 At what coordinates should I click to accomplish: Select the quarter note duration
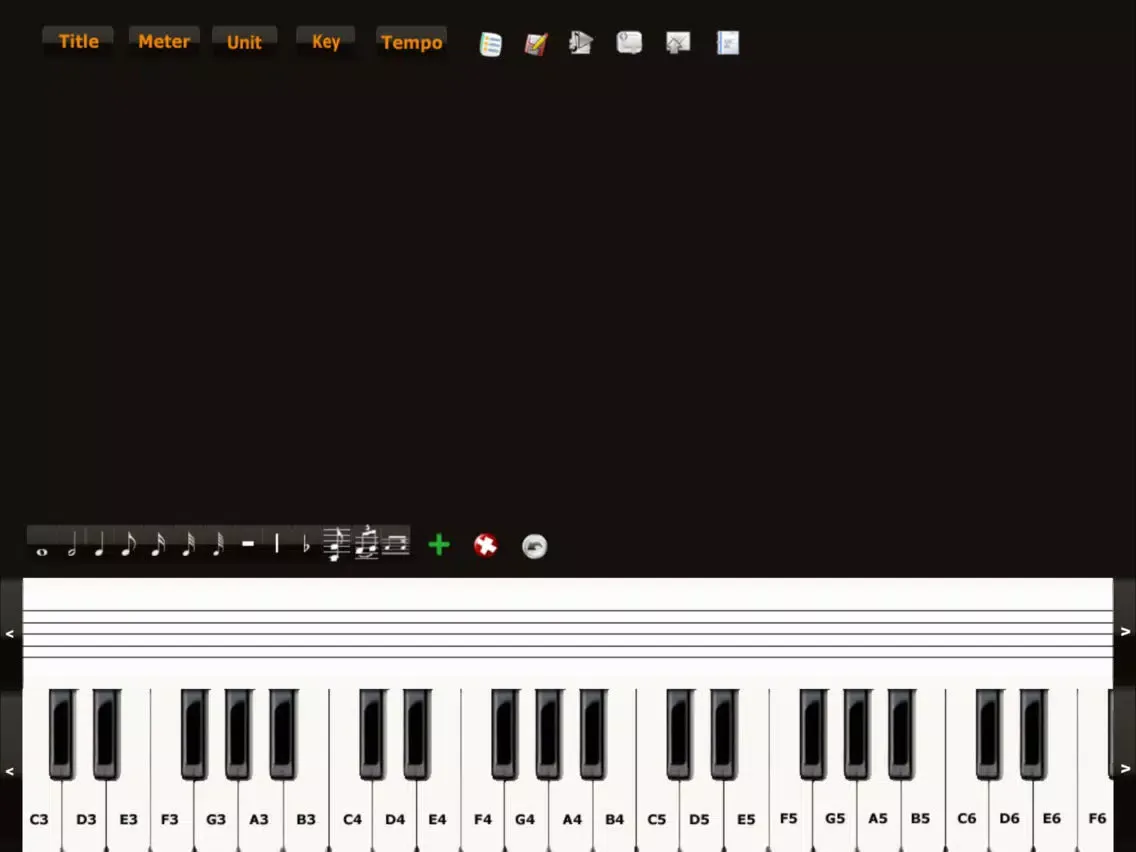pos(99,544)
